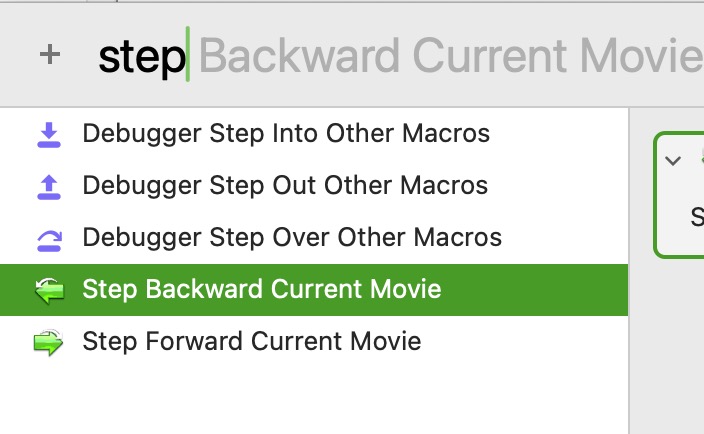Click the partial "S" label in action box
Screen dimensions: 704x434
click(x=697, y=217)
